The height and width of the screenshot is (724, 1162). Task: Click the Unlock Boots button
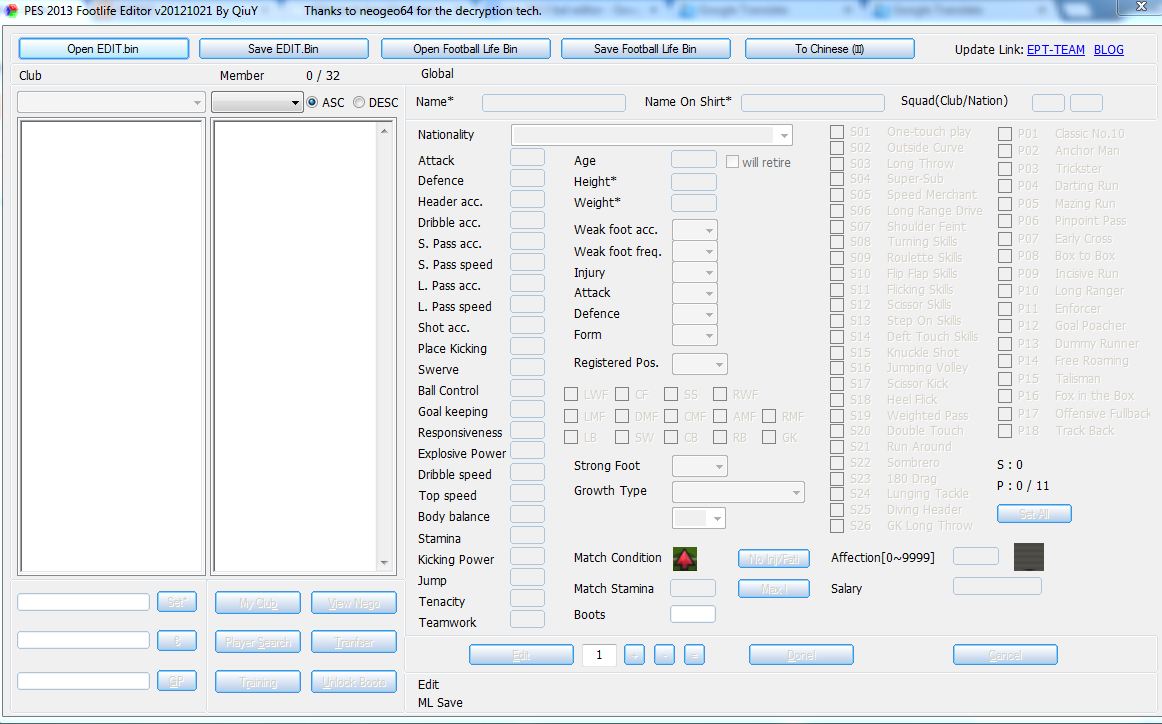(353, 682)
